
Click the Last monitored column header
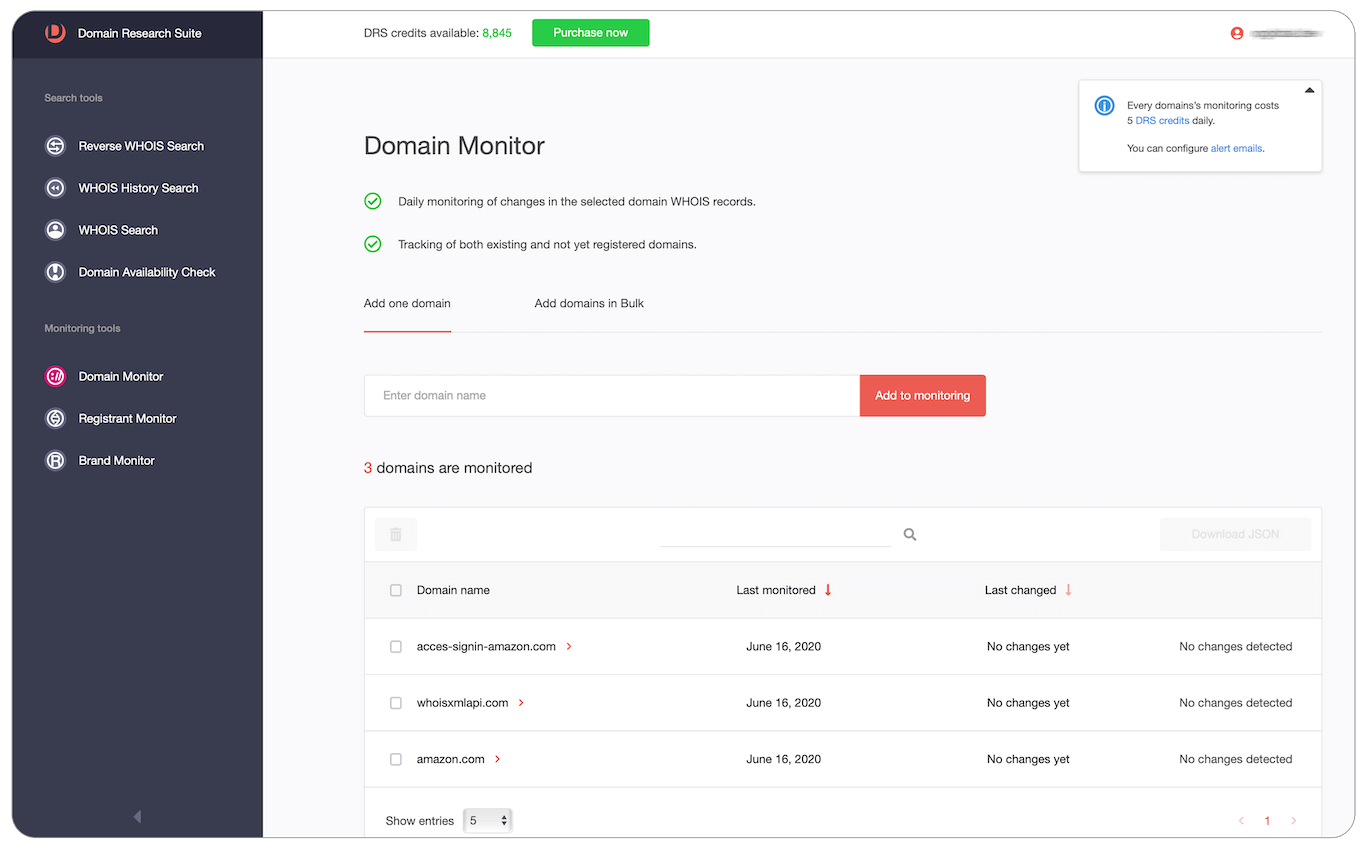(x=776, y=590)
